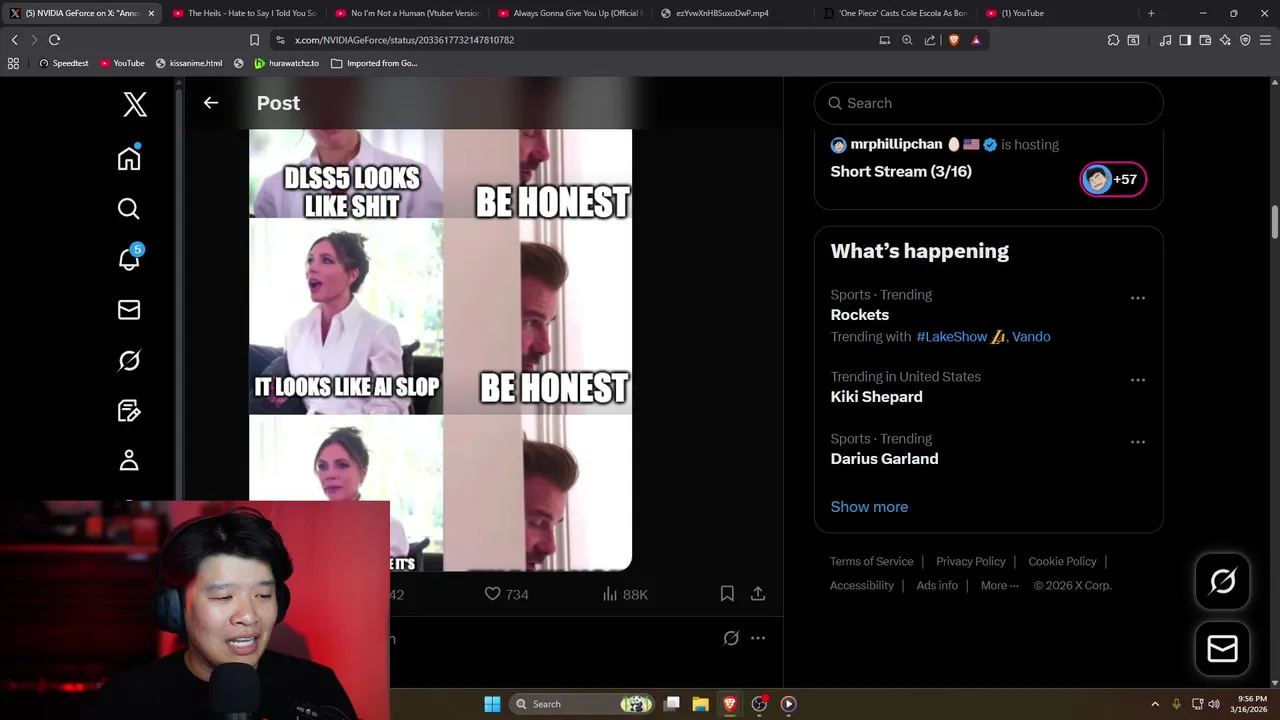Image resolution: width=1280 pixels, height=720 pixels.
Task: Open floating Grok button at bottom right
Action: 1222,581
